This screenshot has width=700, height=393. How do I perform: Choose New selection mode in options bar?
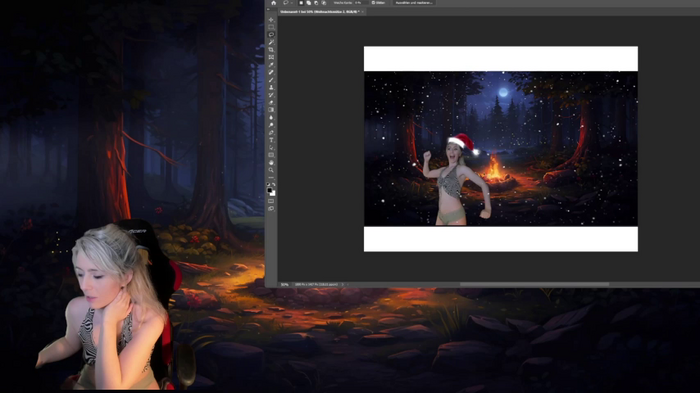pos(301,3)
